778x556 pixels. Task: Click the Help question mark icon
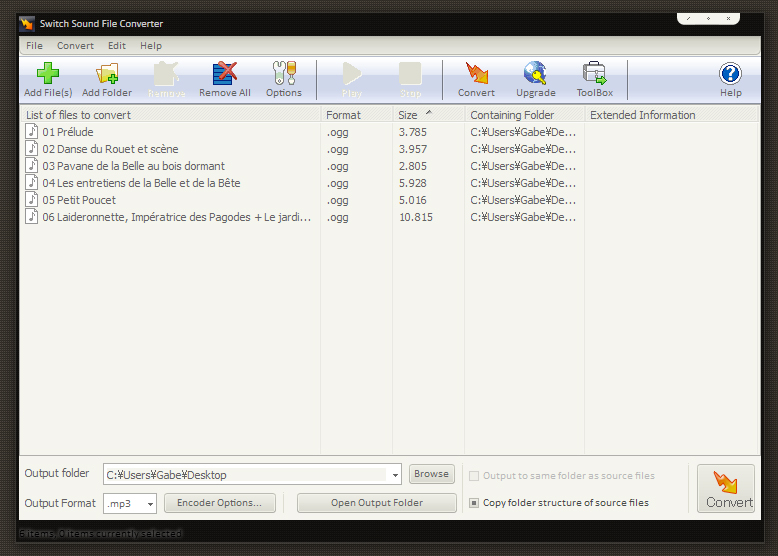pyautogui.click(x=730, y=73)
